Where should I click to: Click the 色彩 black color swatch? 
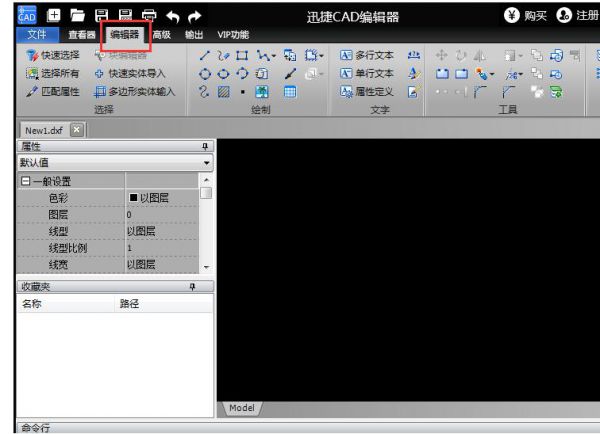132,198
